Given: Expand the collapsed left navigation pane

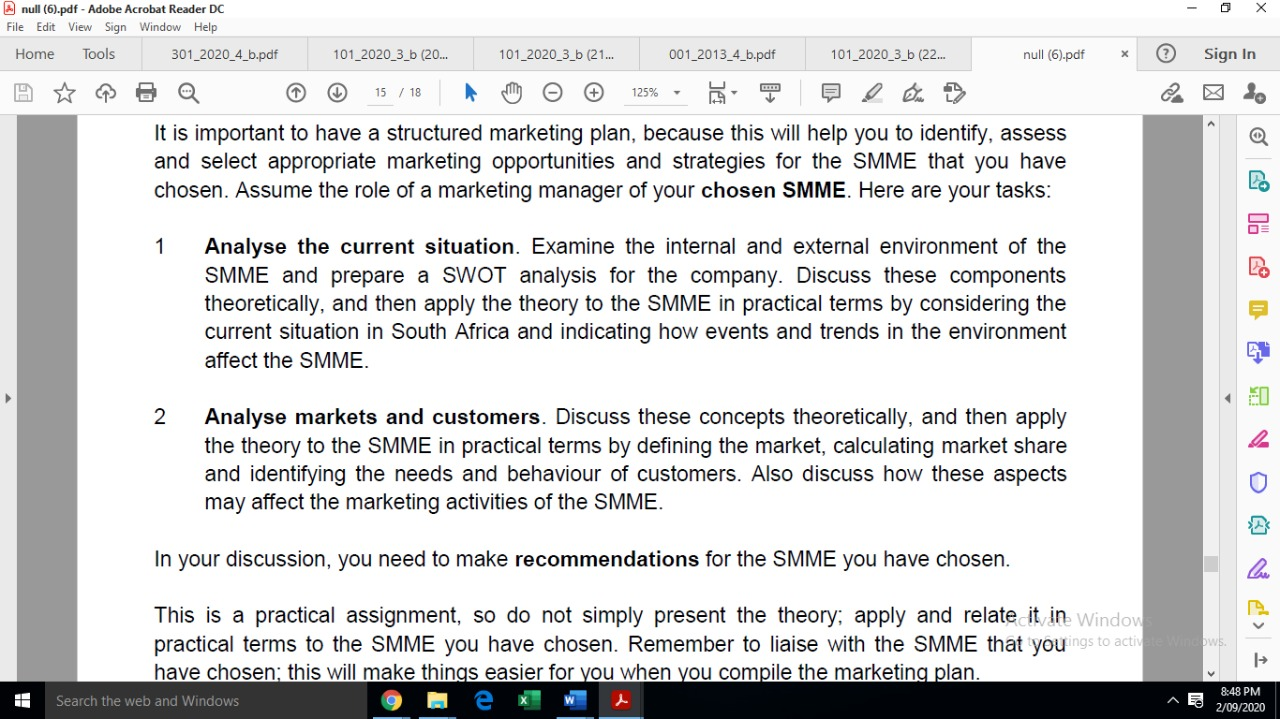Looking at the screenshot, I should (8, 397).
